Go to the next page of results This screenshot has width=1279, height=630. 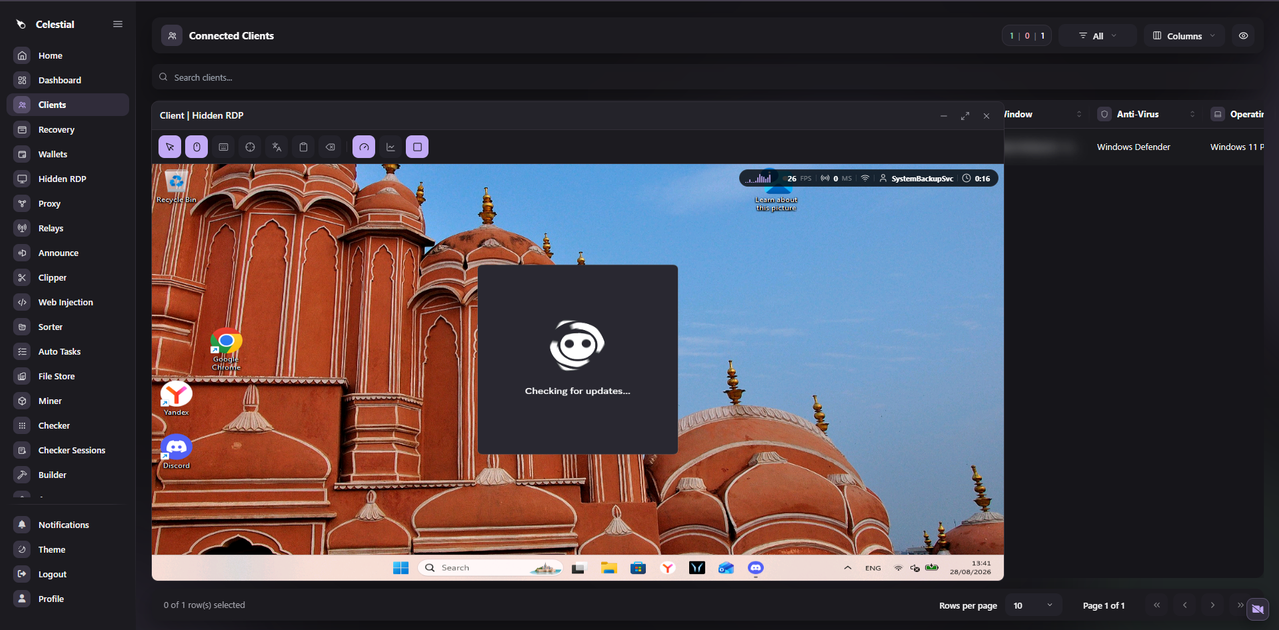pyautogui.click(x=1212, y=605)
